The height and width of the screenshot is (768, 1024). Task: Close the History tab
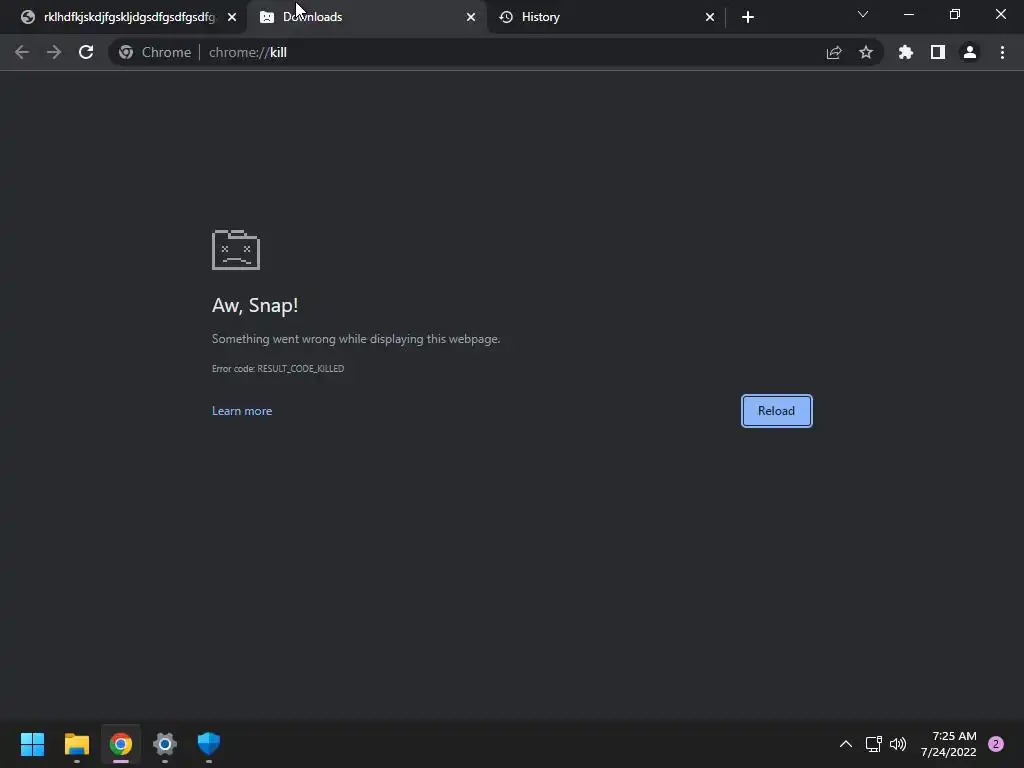[x=710, y=17]
